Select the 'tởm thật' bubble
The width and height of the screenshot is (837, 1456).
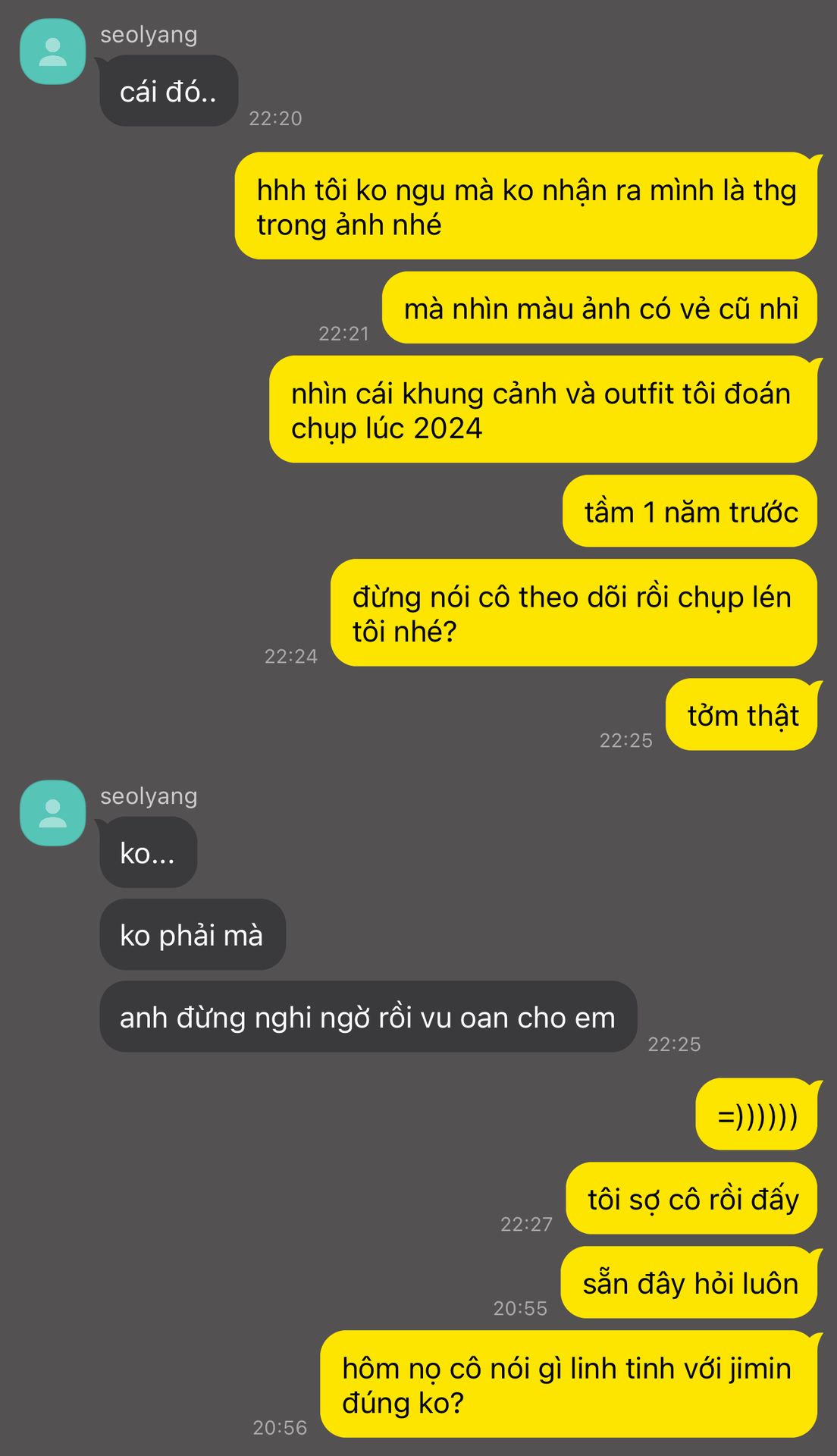pyautogui.click(x=741, y=714)
